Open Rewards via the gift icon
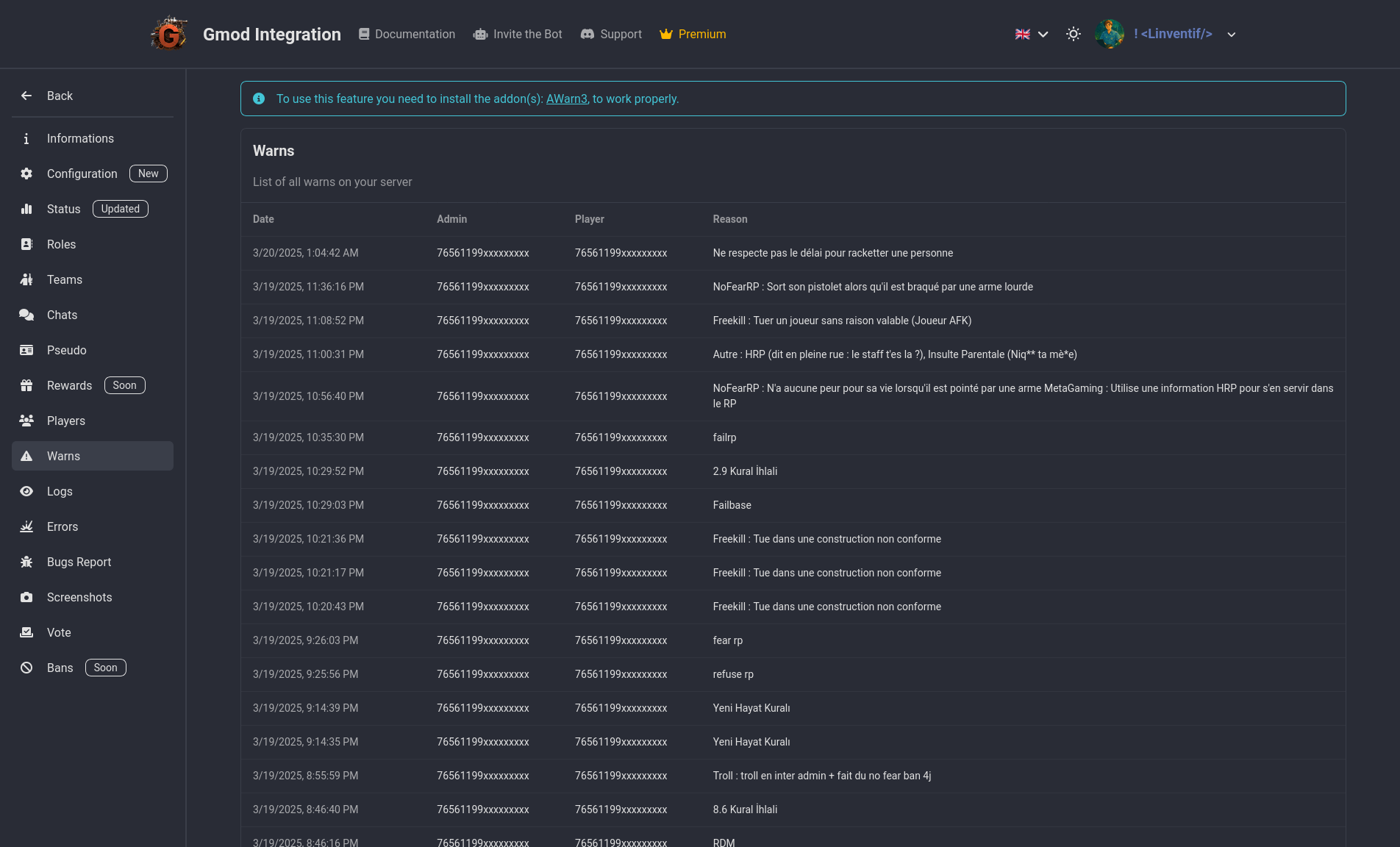This screenshot has width=1400, height=847. pyautogui.click(x=26, y=385)
